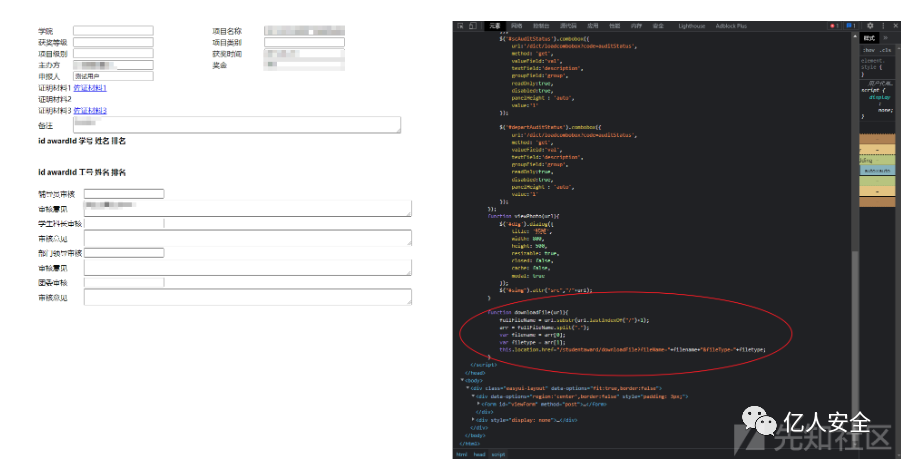This screenshot has width=901, height=463.
Task: Switch to the 应用 tab
Action: 592,26
